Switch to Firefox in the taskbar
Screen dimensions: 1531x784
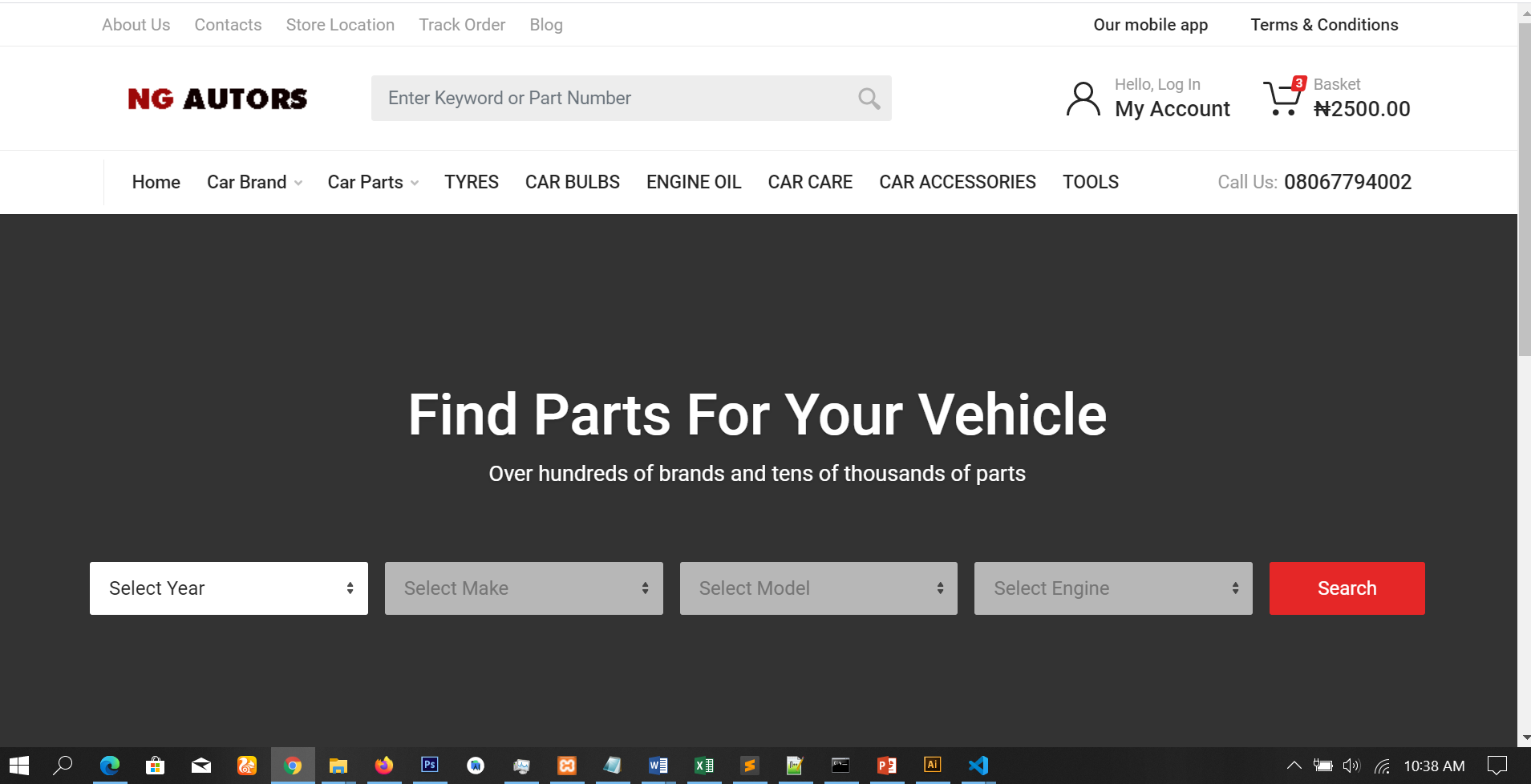tap(384, 766)
